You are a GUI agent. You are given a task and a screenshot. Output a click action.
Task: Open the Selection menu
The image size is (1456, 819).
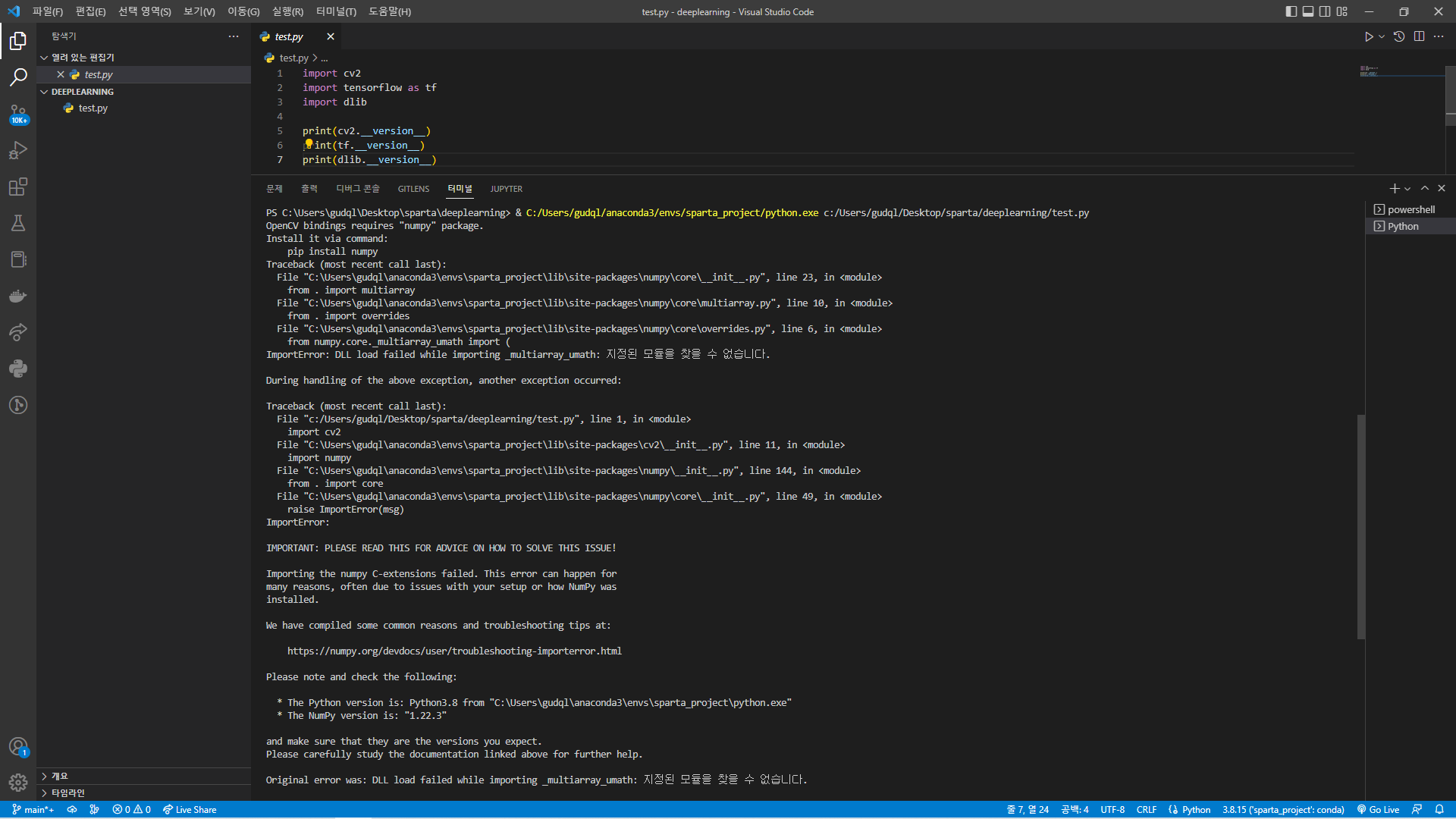(144, 11)
